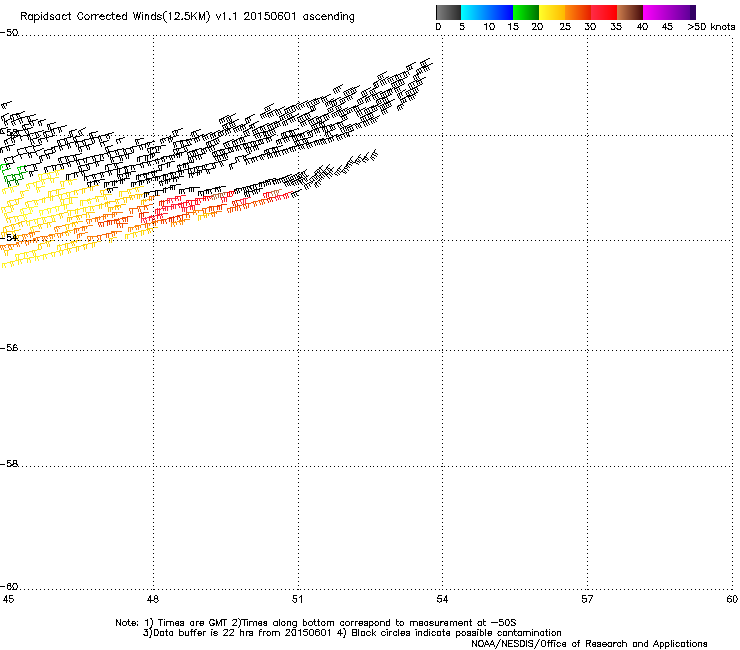Viewport: 740px width, 650px height.
Task: Click note 'Black circles indicate possible contamination'
Action: [456, 633]
